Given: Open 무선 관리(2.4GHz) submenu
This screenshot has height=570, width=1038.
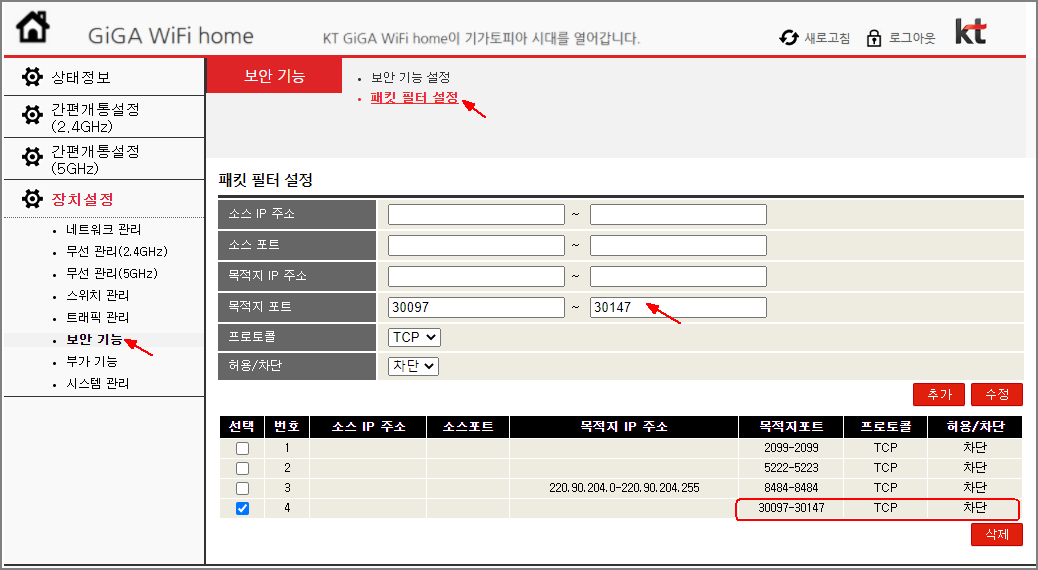Looking at the screenshot, I should coord(117,252).
